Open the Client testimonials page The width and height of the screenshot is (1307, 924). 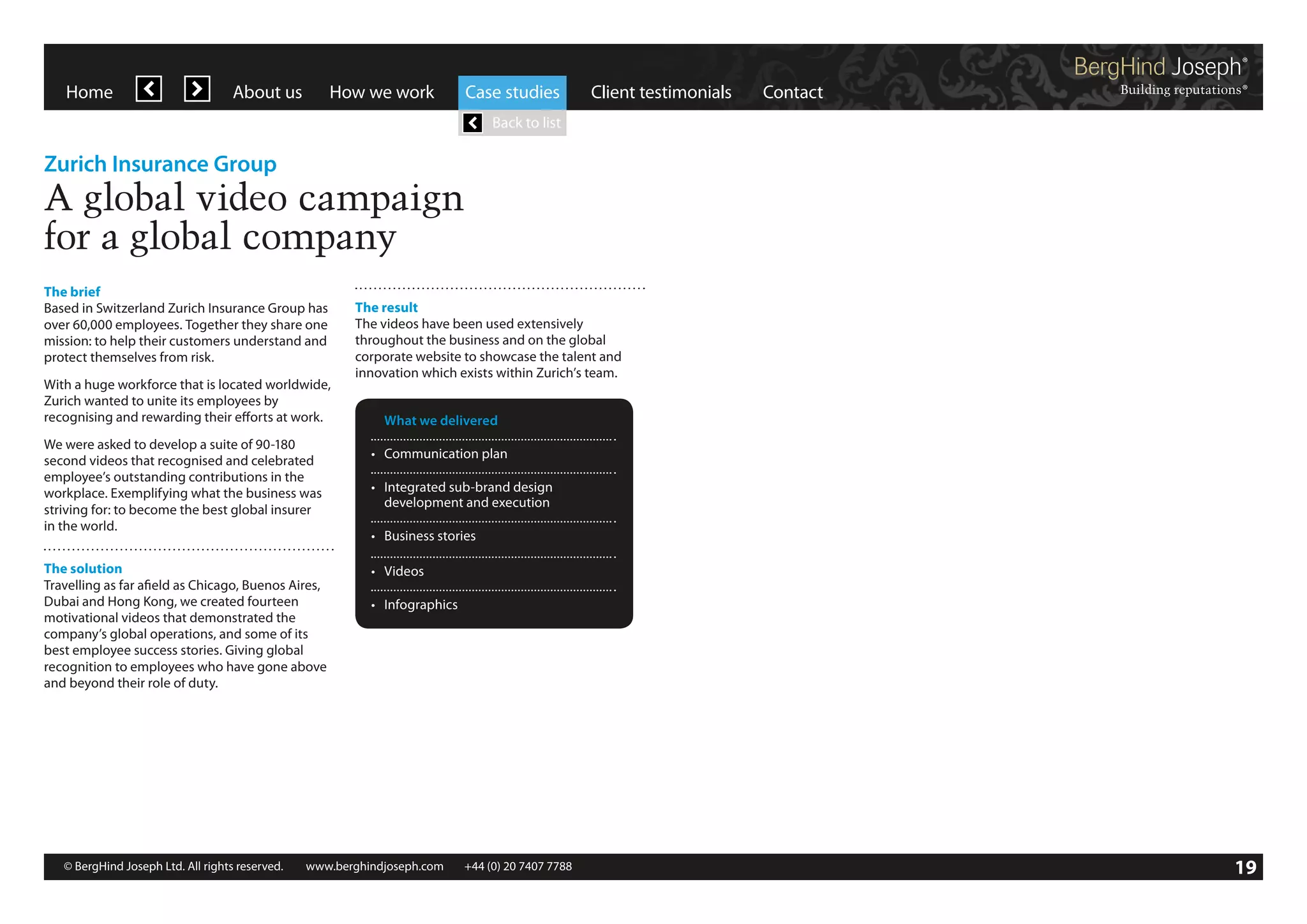(x=661, y=93)
